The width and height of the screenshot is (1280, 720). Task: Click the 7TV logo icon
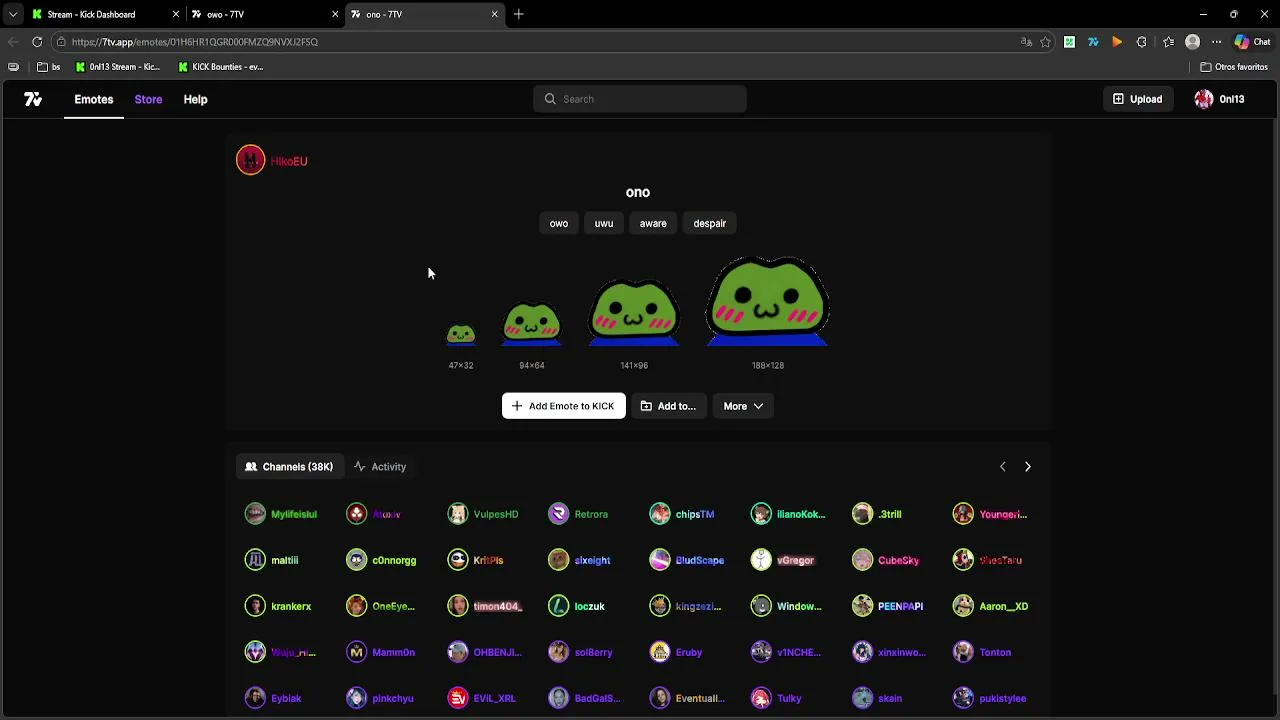(33, 99)
